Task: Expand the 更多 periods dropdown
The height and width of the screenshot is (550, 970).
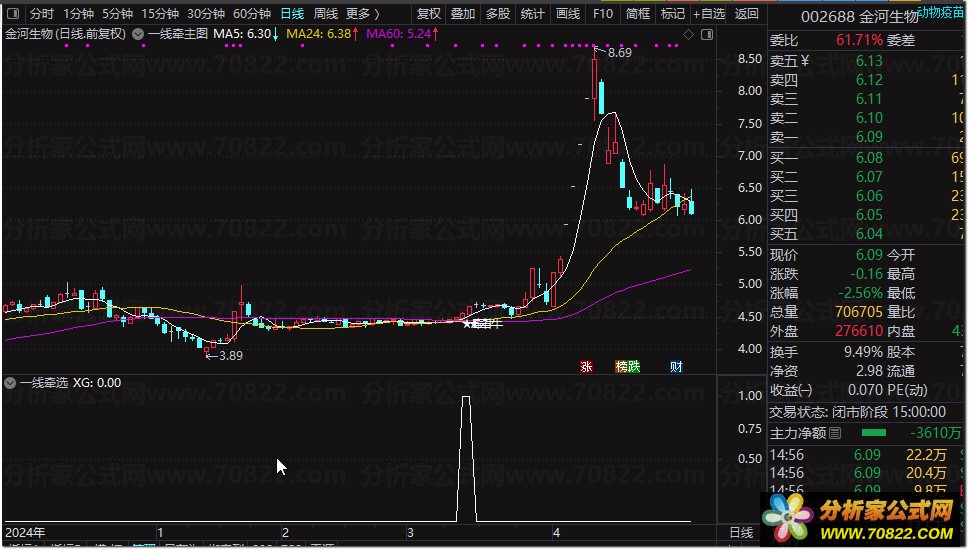Action: point(363,14)
